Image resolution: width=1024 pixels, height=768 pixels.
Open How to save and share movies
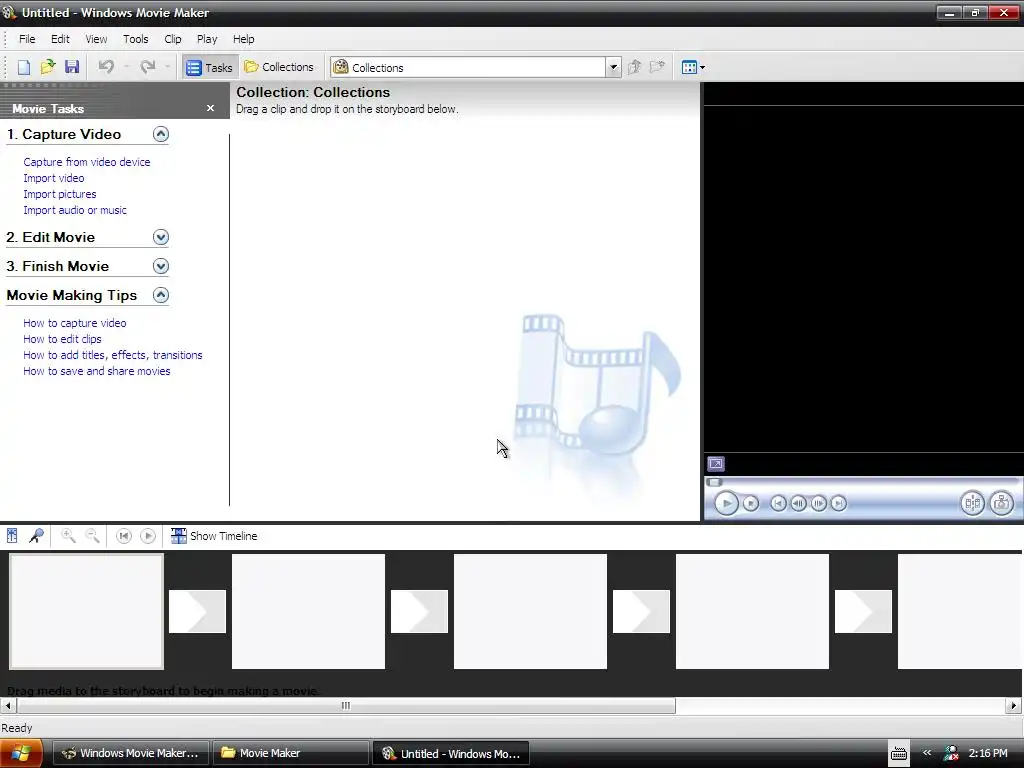97,371
